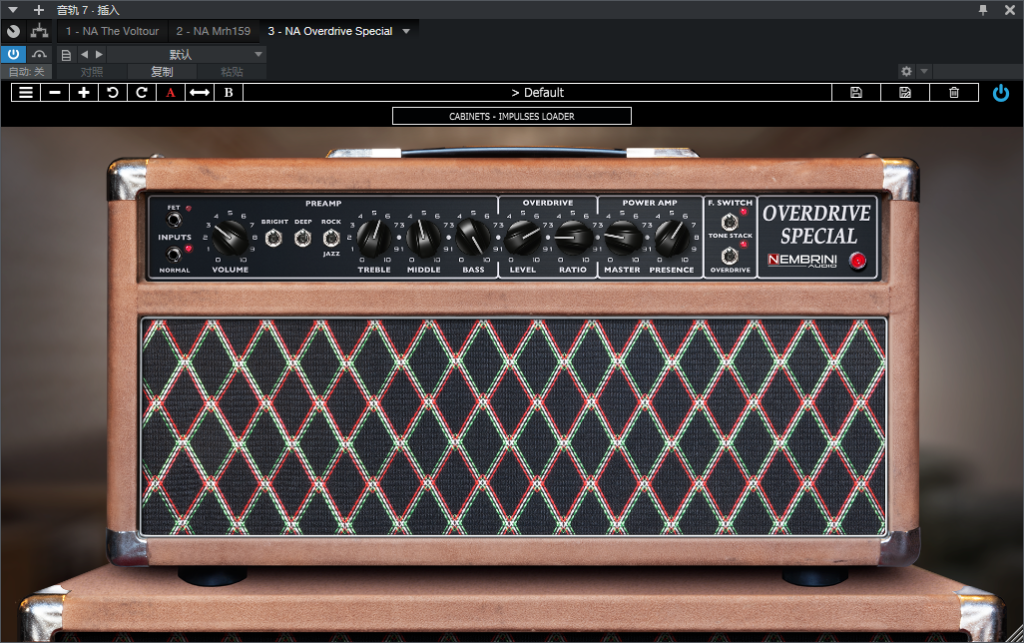Click the minus icon in the Nembrini toolbar
1024x643 pixels.
55,93
